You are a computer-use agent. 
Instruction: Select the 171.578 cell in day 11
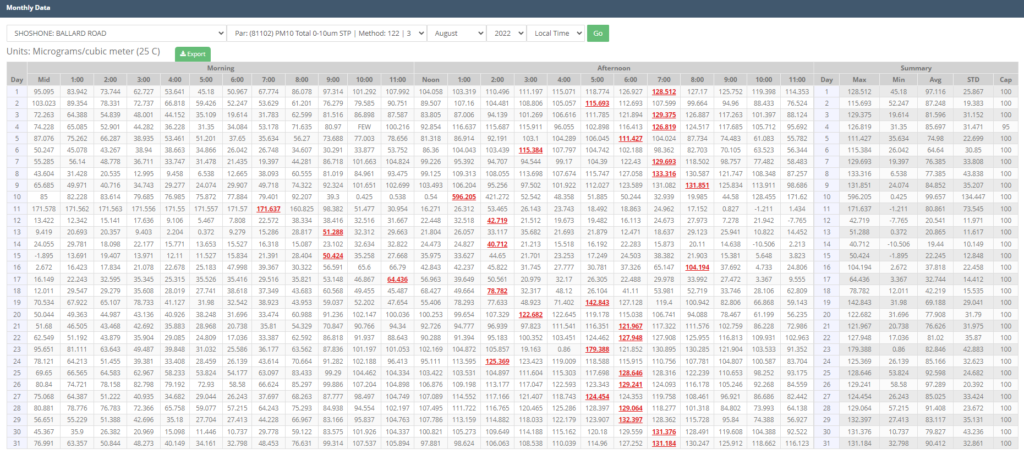(x=44, y=208)
